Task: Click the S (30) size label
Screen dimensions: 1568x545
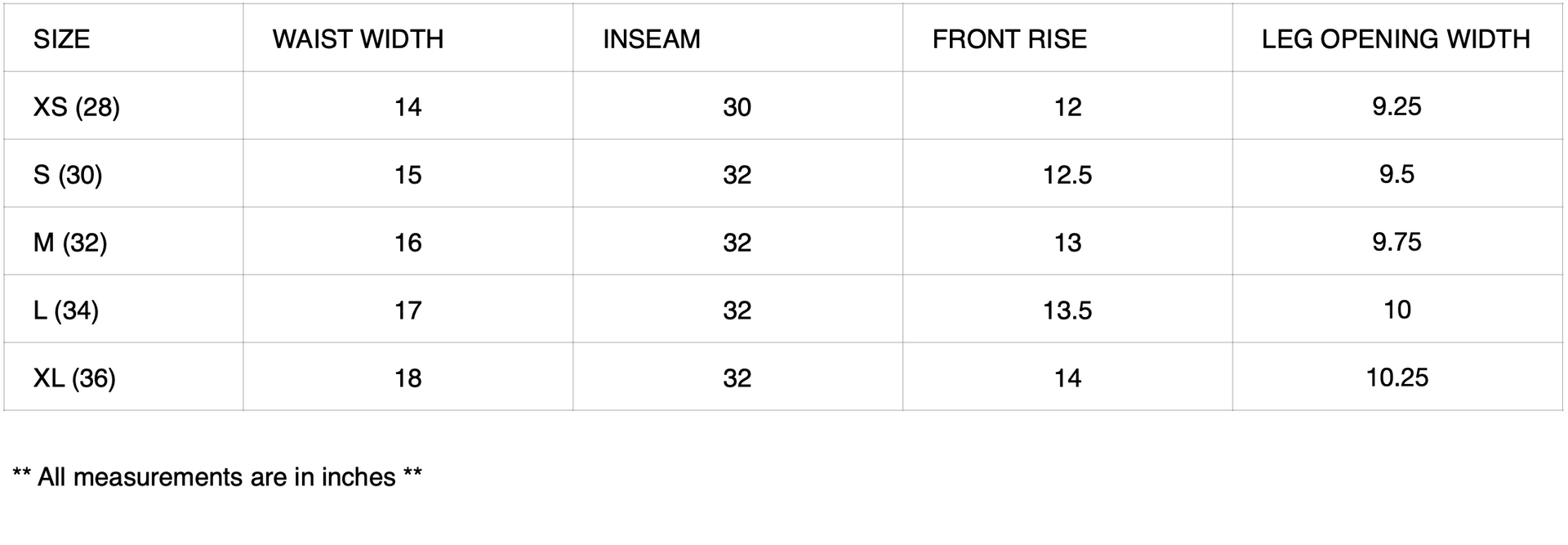Action: [x=68, y=175]
